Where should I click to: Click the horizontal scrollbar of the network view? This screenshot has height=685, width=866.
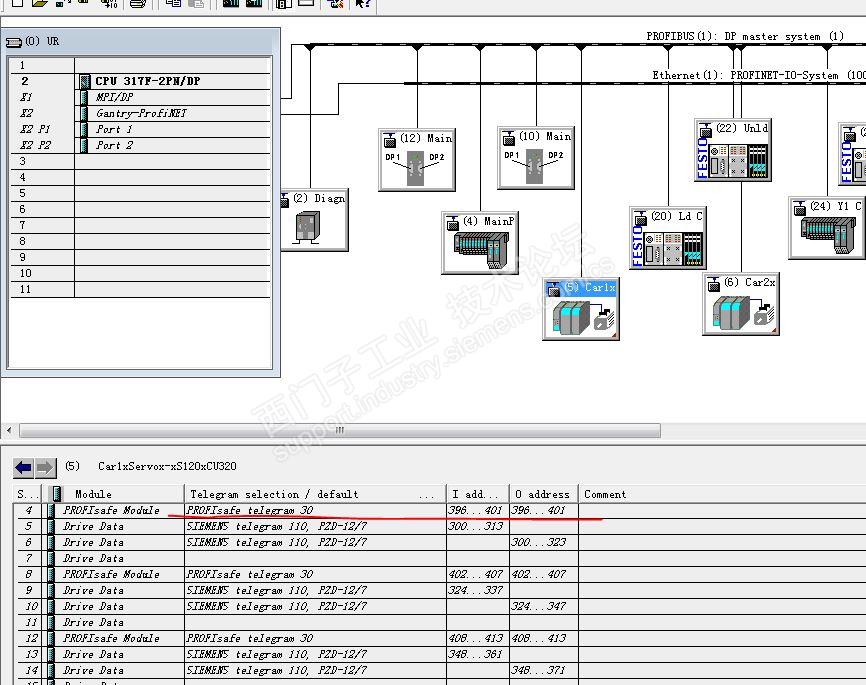(x=338, y=431)
